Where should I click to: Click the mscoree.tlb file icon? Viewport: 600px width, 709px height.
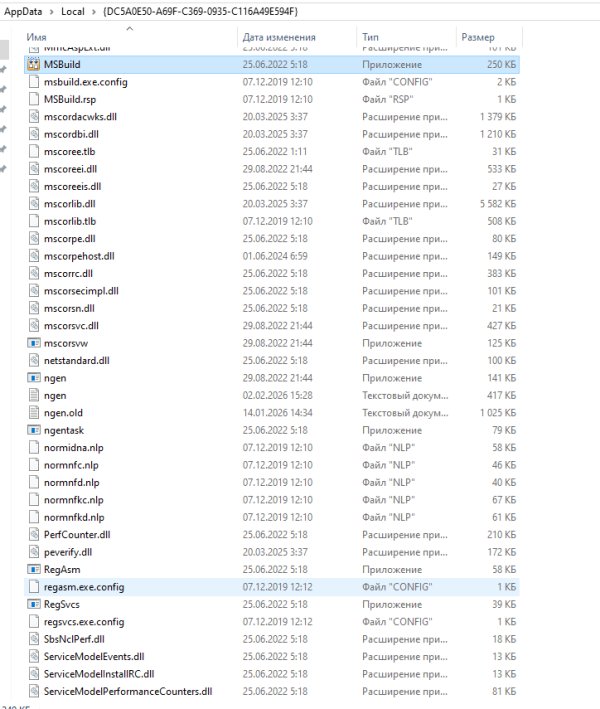(34, 151)
